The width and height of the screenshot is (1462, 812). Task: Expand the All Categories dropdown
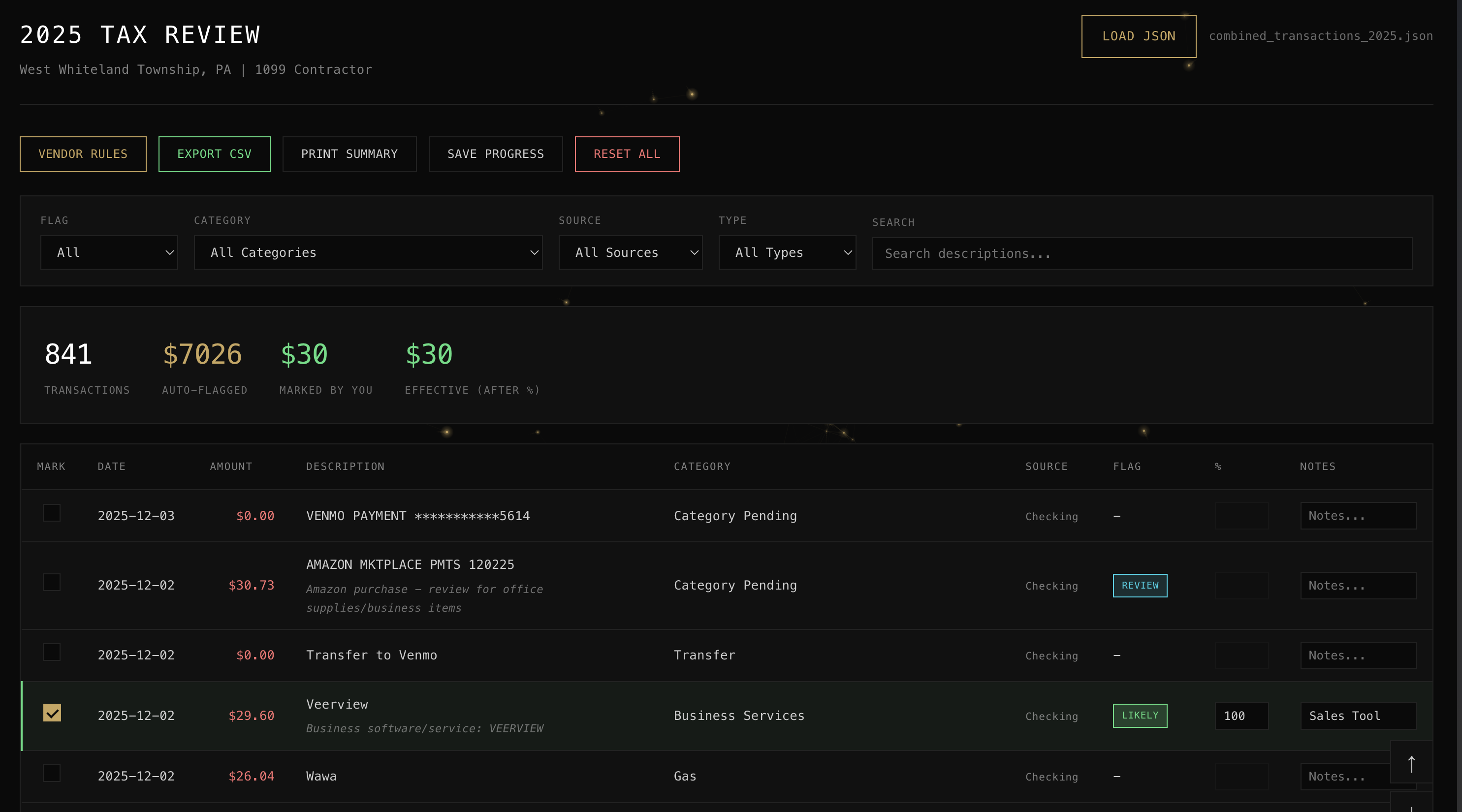[x=368, y=252]
